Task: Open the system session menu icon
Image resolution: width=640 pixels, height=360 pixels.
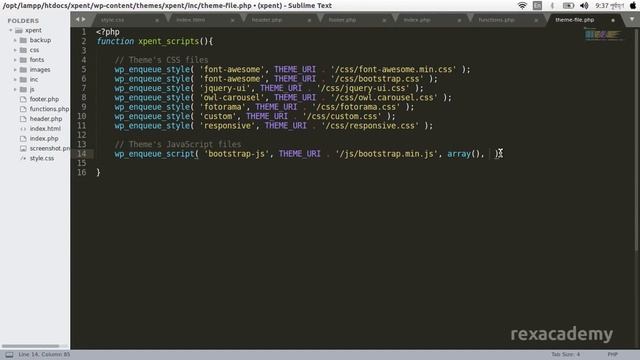Action: [633, 6]
